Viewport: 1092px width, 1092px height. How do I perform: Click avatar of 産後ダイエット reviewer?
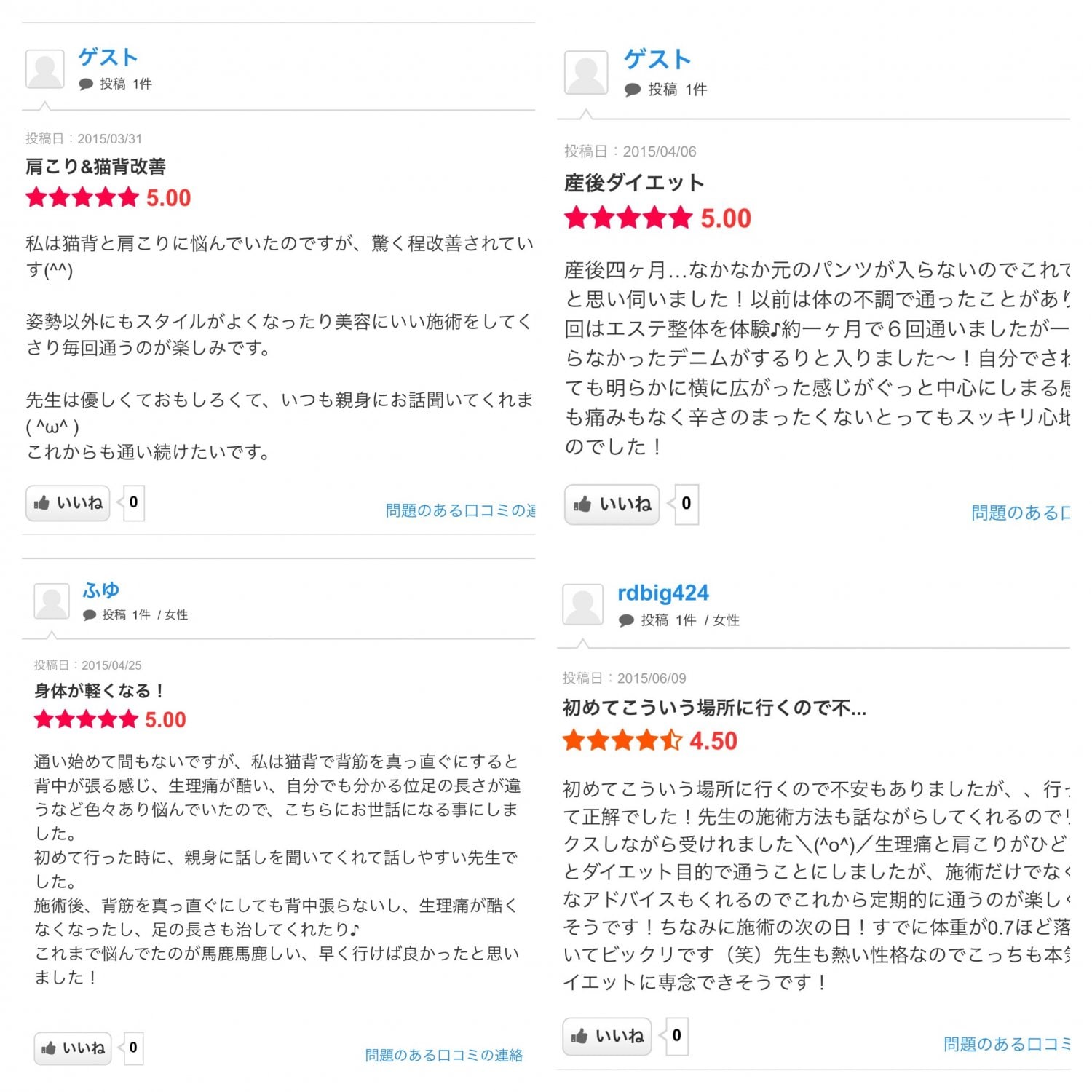(x=585, y=73)
